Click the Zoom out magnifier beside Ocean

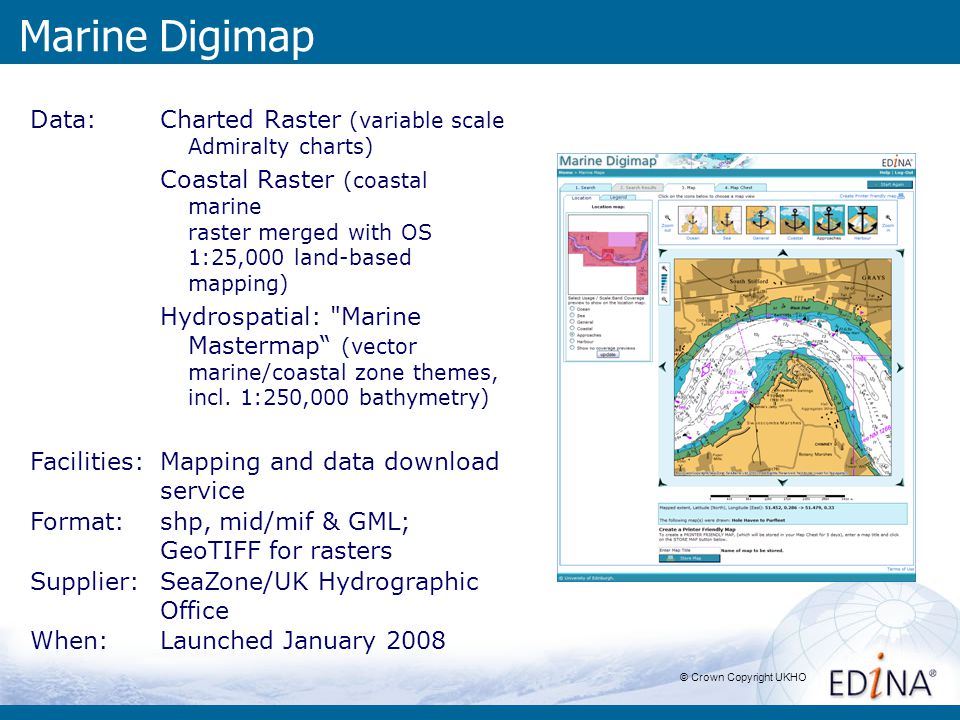[x=668, y=218]
